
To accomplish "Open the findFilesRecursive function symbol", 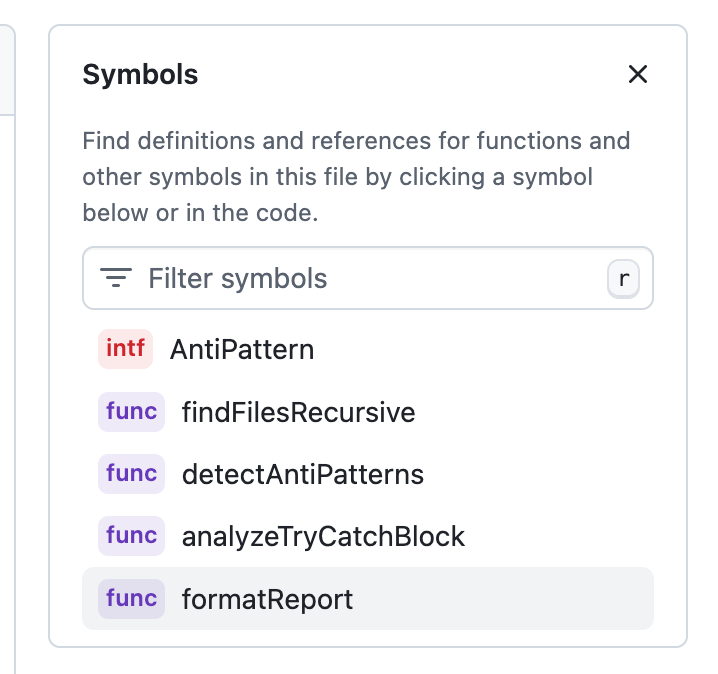I will pos(368,412).
